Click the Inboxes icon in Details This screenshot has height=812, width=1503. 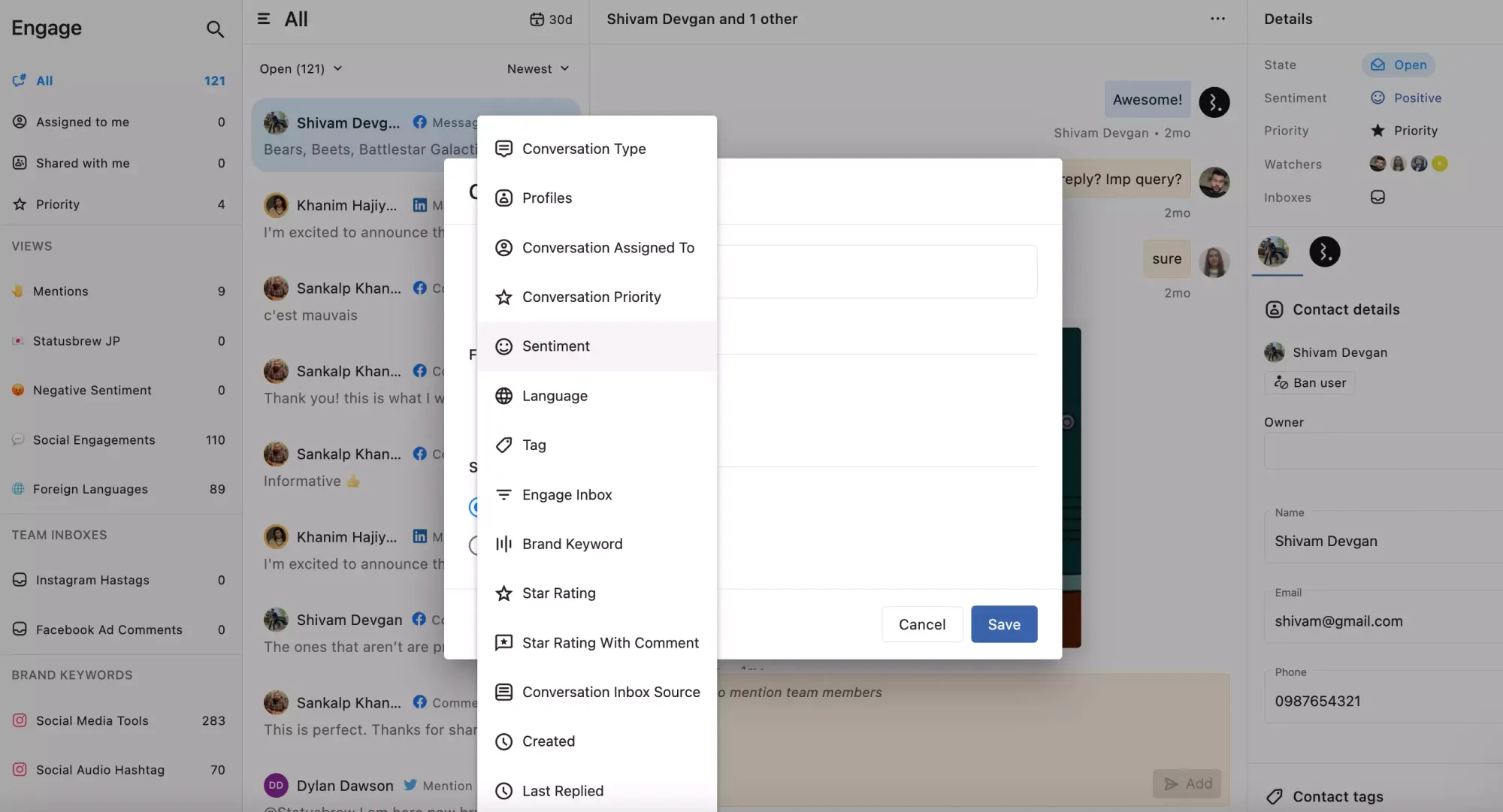coord(1377,198)
